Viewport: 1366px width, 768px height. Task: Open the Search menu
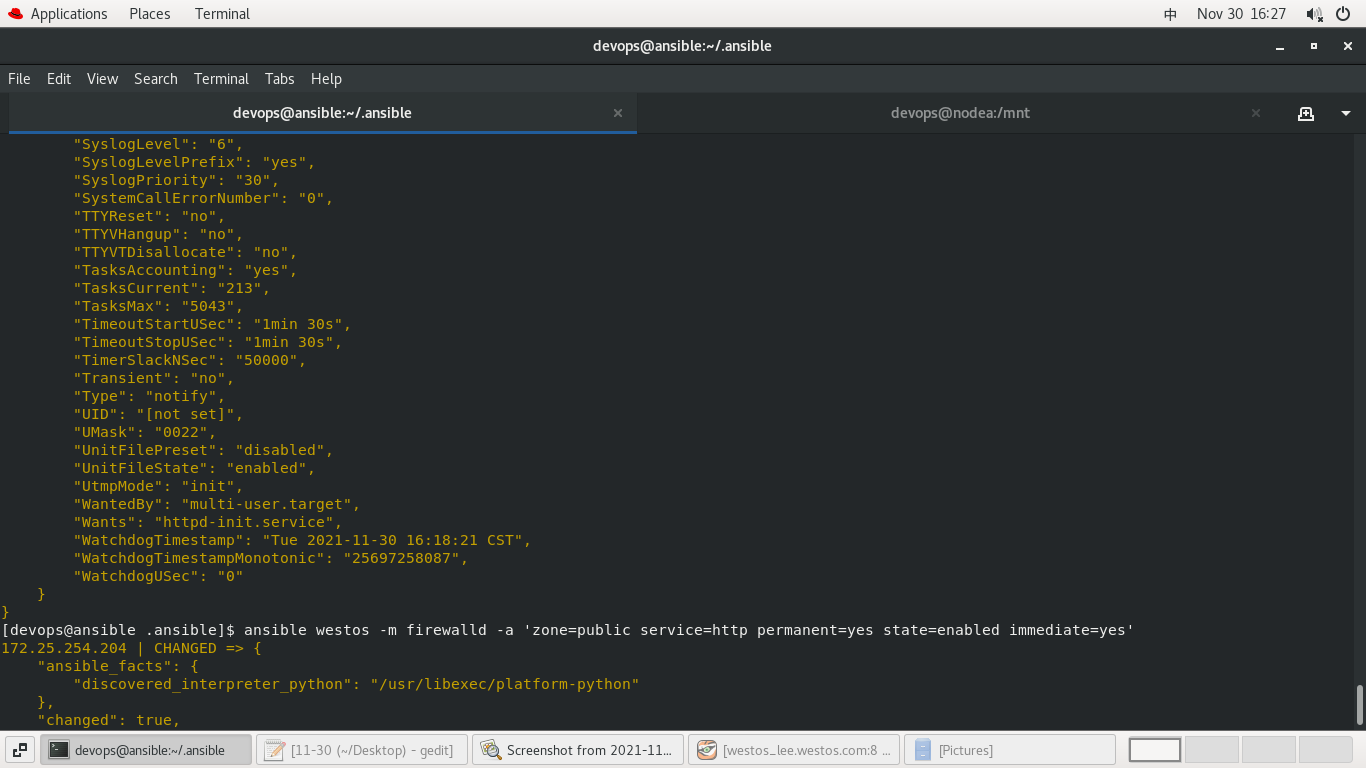pyautogui.click(x=156, y=79)
